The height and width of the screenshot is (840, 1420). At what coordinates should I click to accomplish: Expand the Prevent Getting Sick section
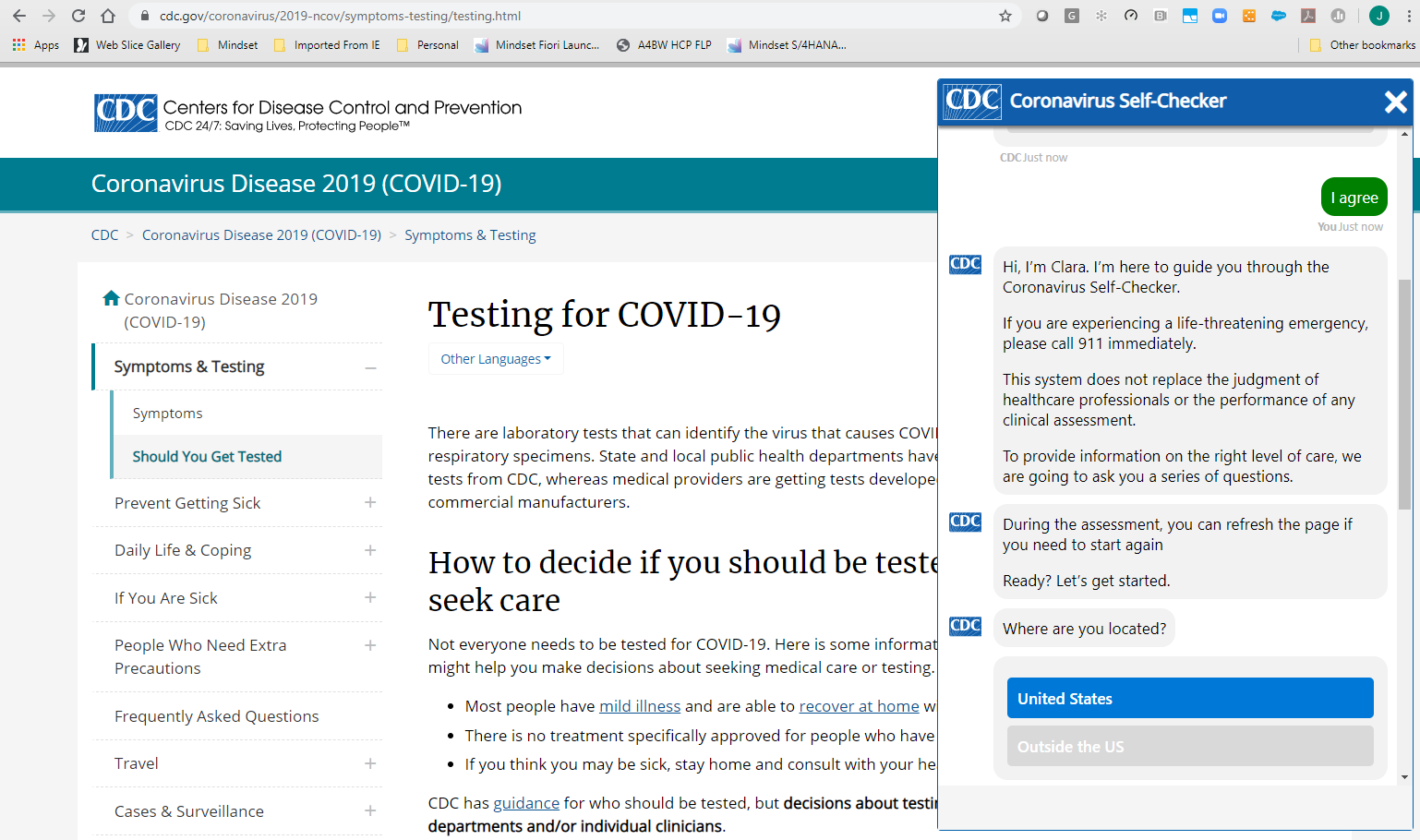pyautogui.click(x=370, y=502)
